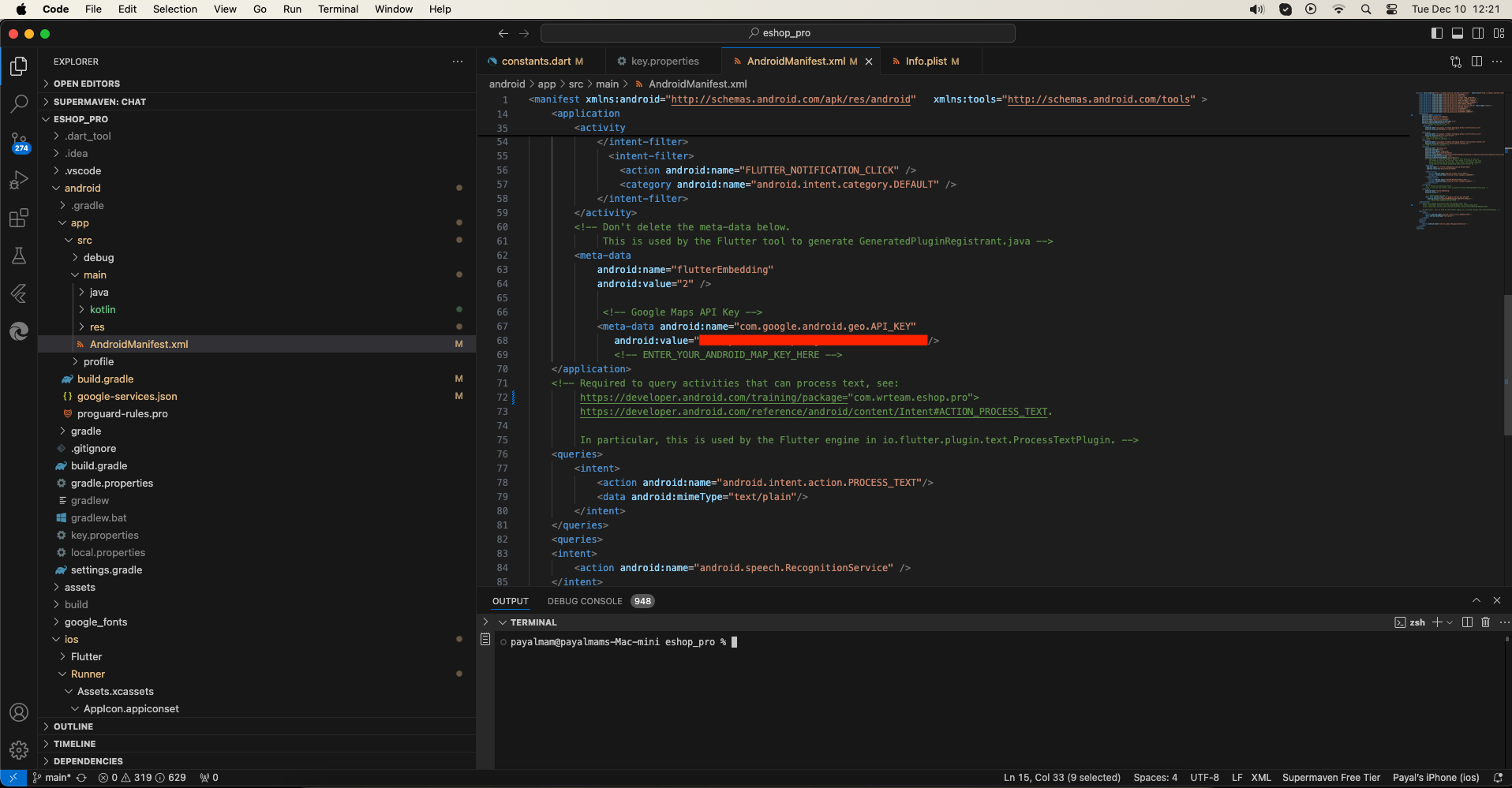
Task: Open the Run and Debug view
Action: 19,180
